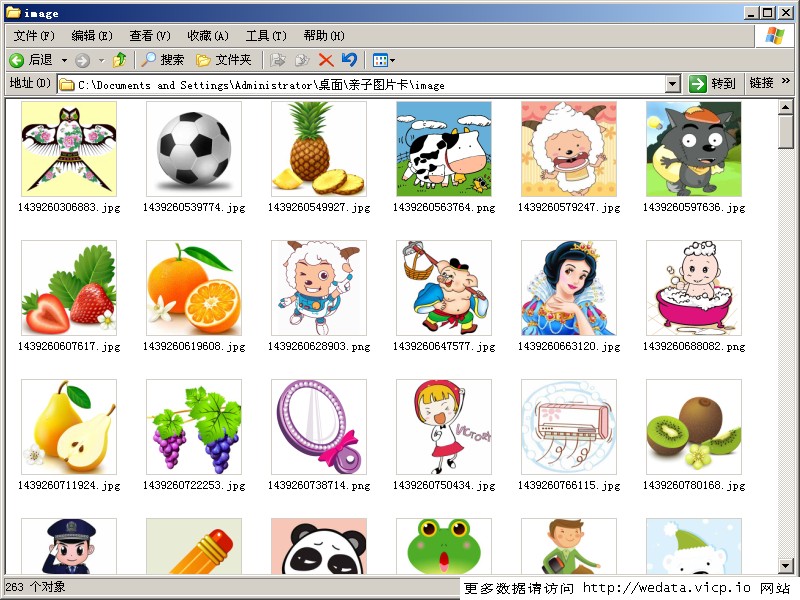Open the Search (搜索) panel

[x=162, y=60]
